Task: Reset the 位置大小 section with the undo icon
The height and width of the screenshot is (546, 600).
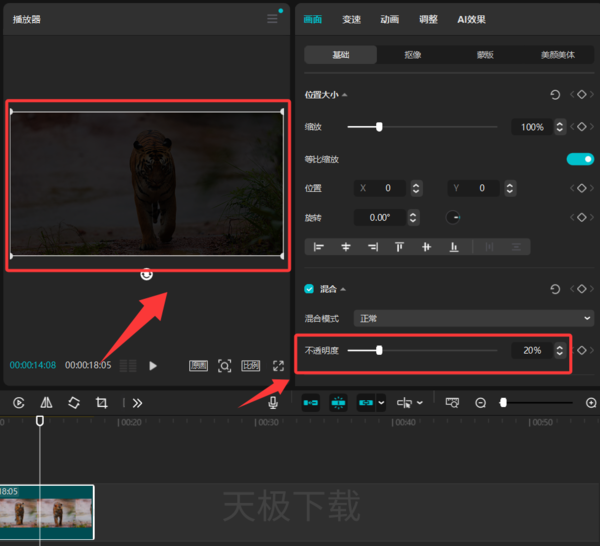Action: (555, 95)
